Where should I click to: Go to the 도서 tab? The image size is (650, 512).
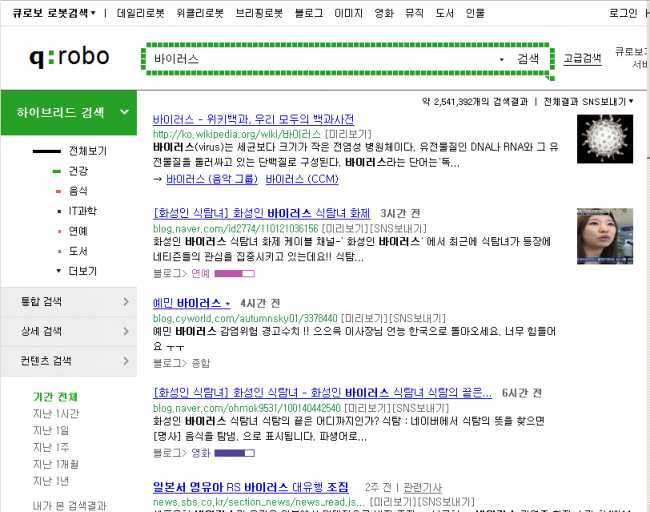tap(444, 13)
